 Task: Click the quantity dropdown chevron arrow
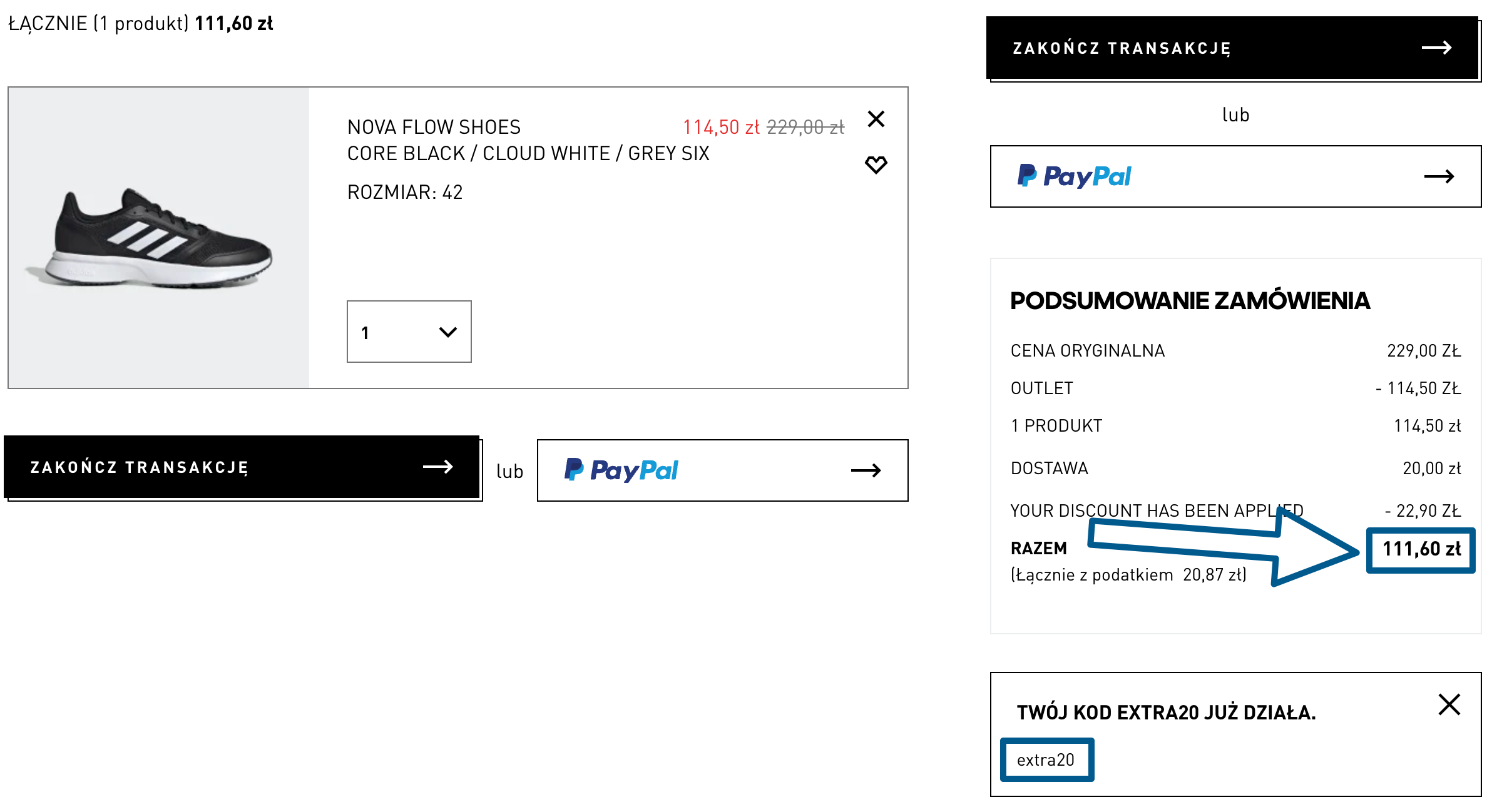448,332
